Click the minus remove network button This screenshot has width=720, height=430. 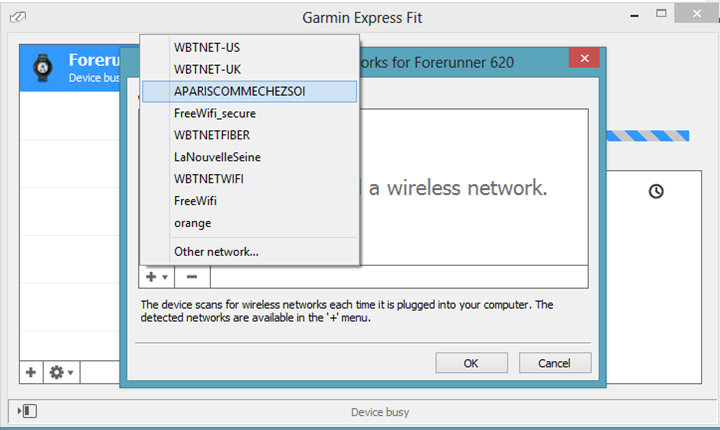pyautogui.click(x=192, y=277)
